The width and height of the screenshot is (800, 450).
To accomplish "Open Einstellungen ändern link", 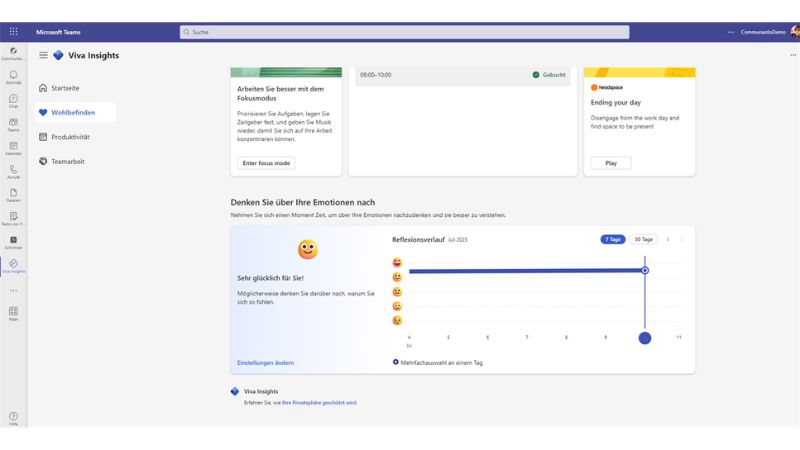I will pyautogui.click(x=265, y=363).
